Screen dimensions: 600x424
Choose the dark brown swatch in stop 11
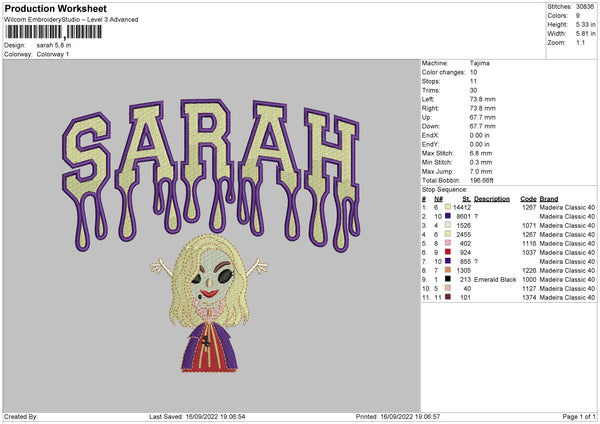tap(449, 297)
